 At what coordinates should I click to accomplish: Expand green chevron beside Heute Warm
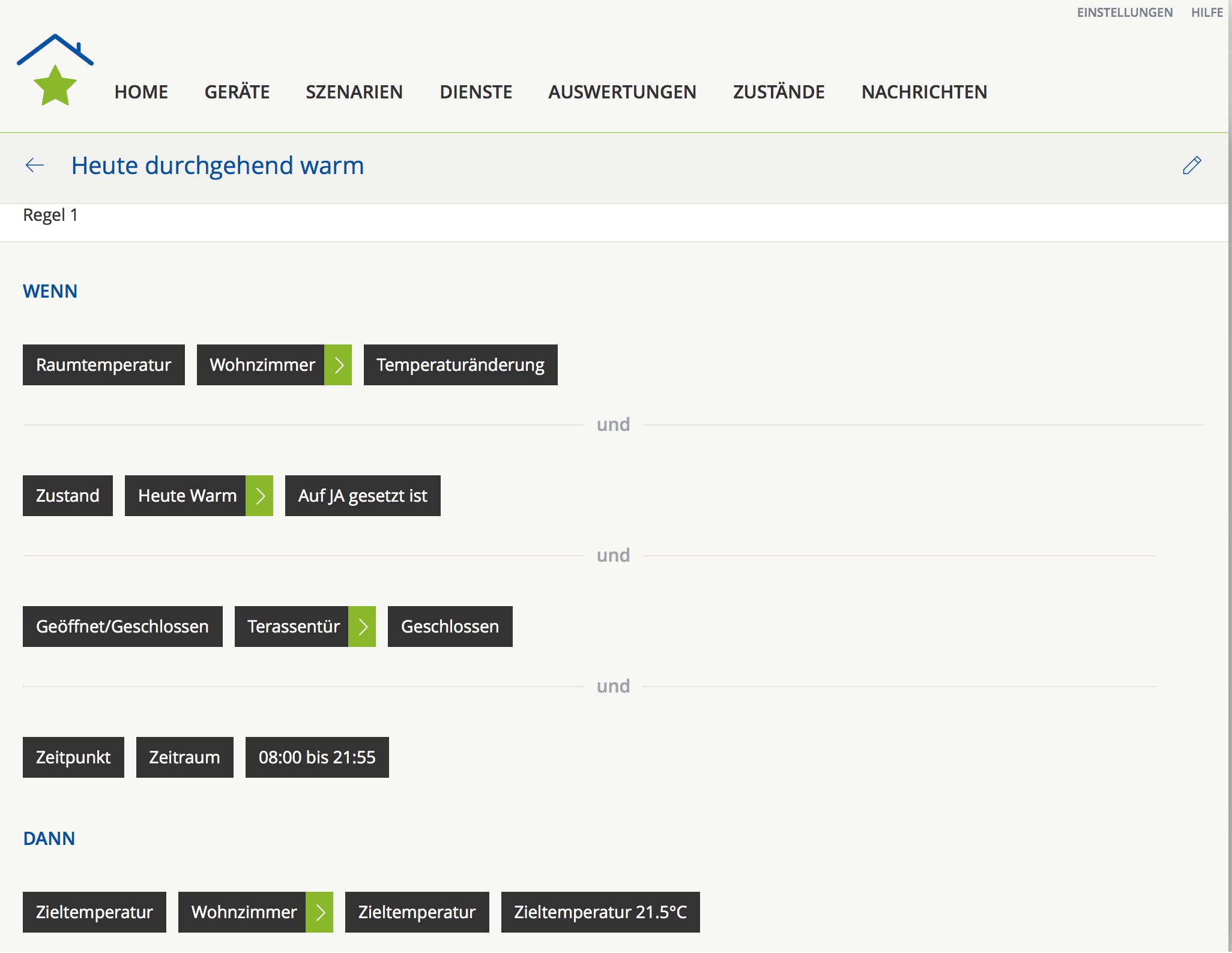tap(259, 496)
